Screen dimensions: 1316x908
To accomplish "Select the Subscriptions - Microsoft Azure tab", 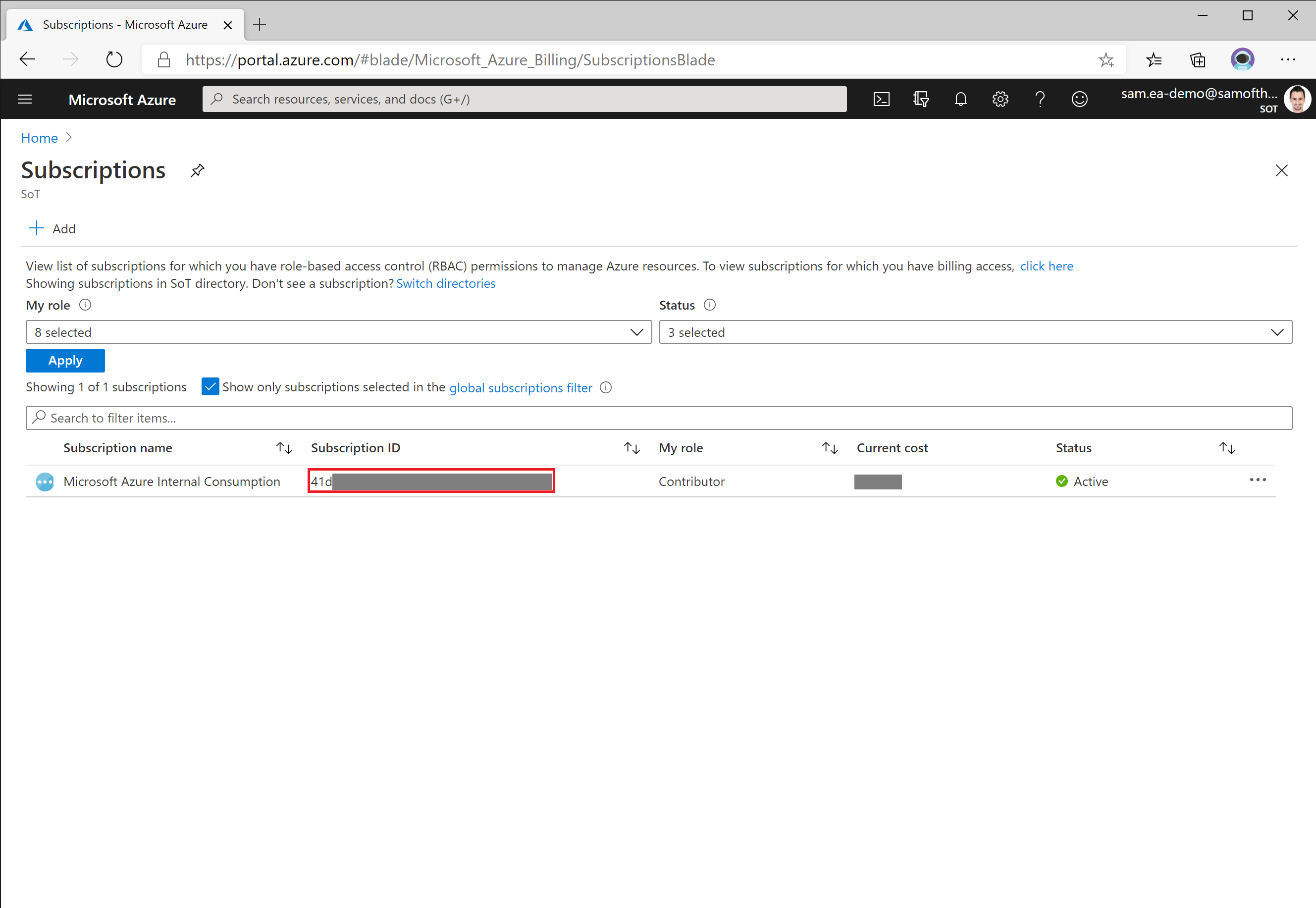I will (x=125, y=24).
